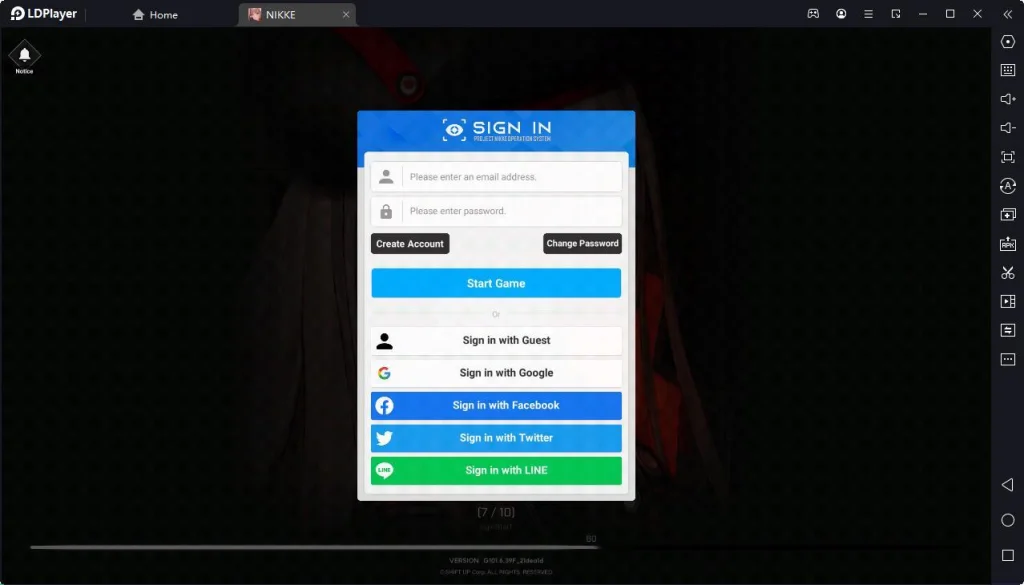Open the multi-instance manager icon
The width and height of the screenshot is (1024, 585).
[1008, 215]
